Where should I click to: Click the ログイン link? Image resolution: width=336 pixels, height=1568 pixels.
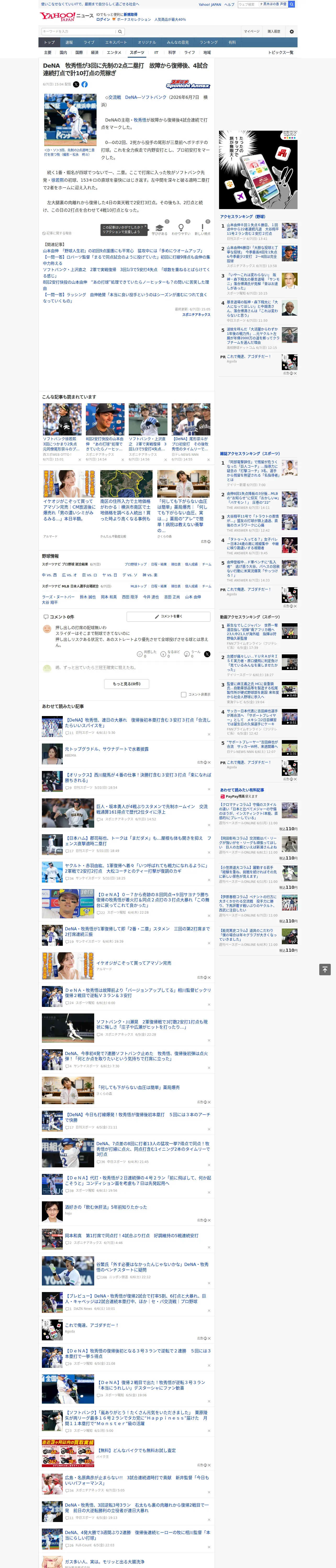103,20
